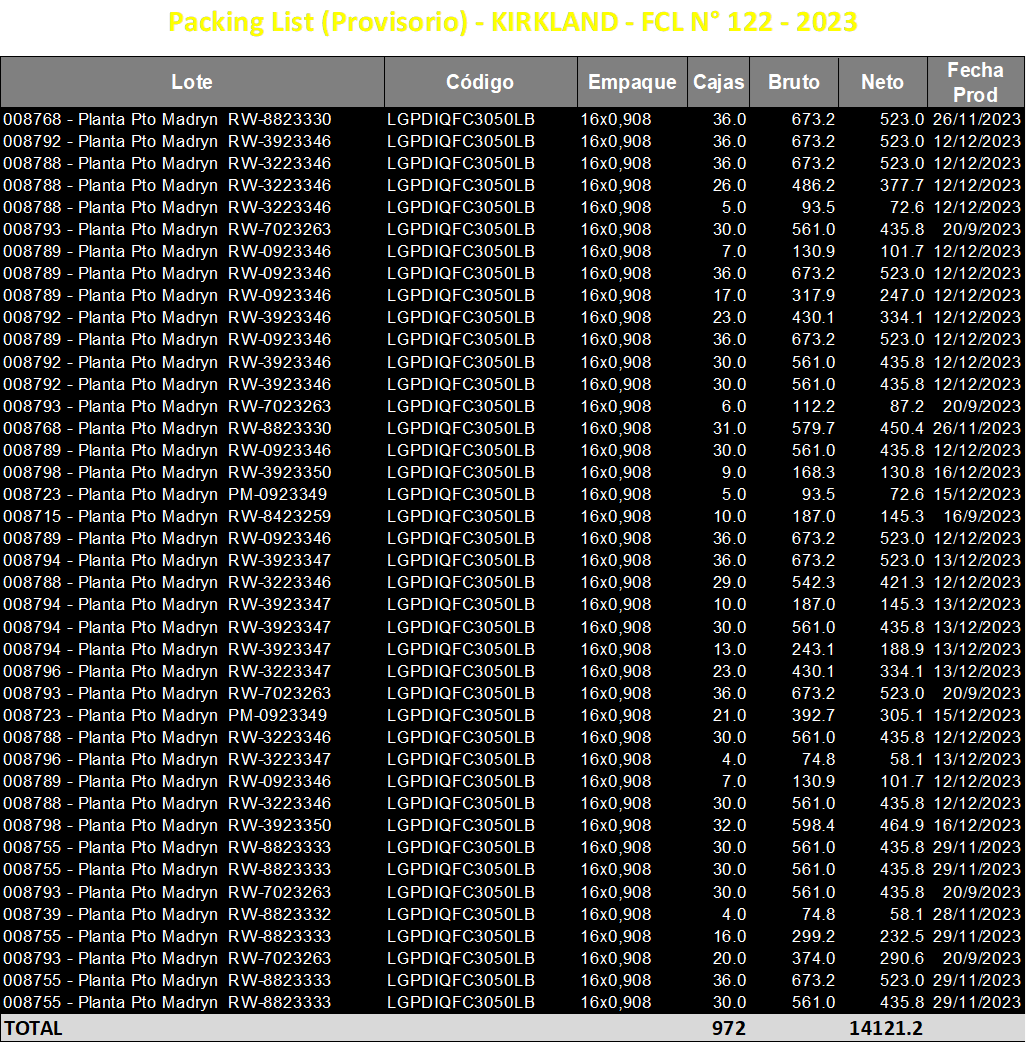
Task: Click the Cajas value 26.0
Action: [729, 186]
